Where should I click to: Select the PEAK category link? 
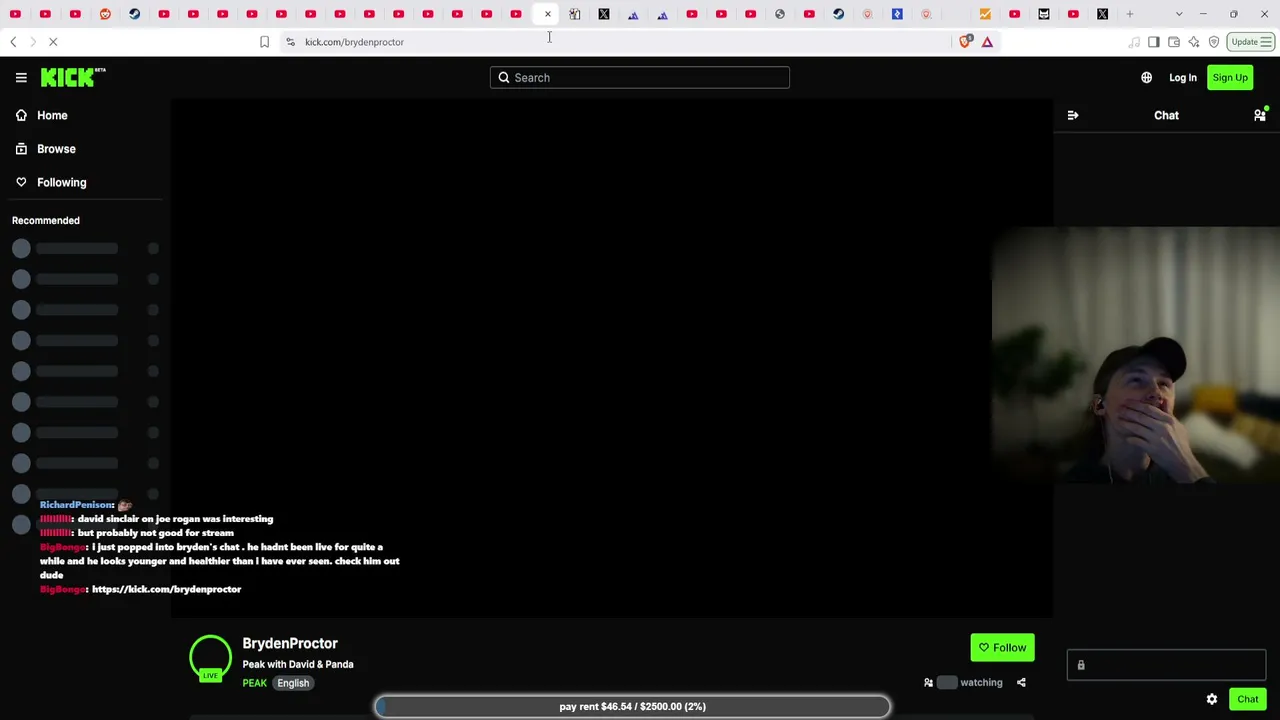(x=254, y=683)
